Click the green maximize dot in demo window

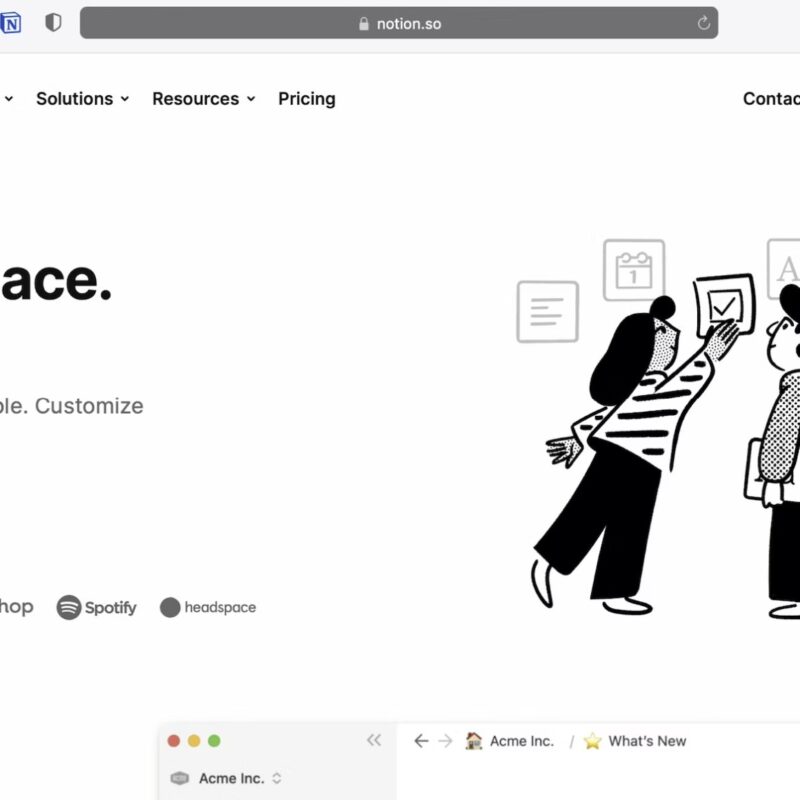(214, 741)
